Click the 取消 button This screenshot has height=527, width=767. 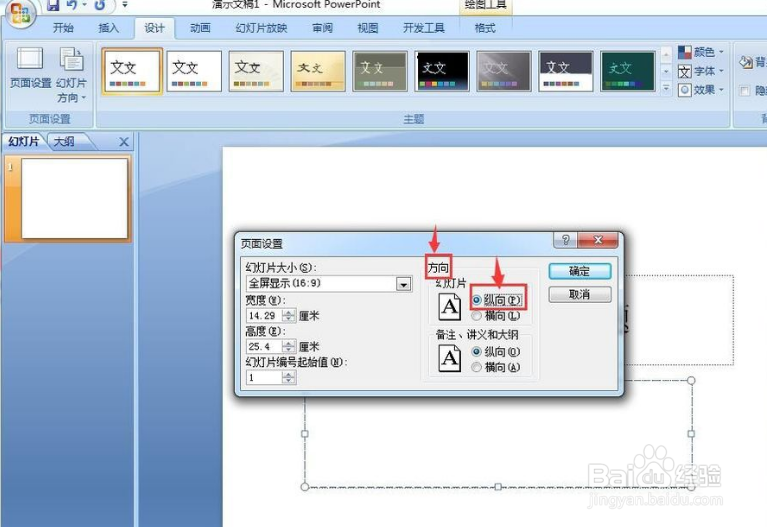click(580, 294)
